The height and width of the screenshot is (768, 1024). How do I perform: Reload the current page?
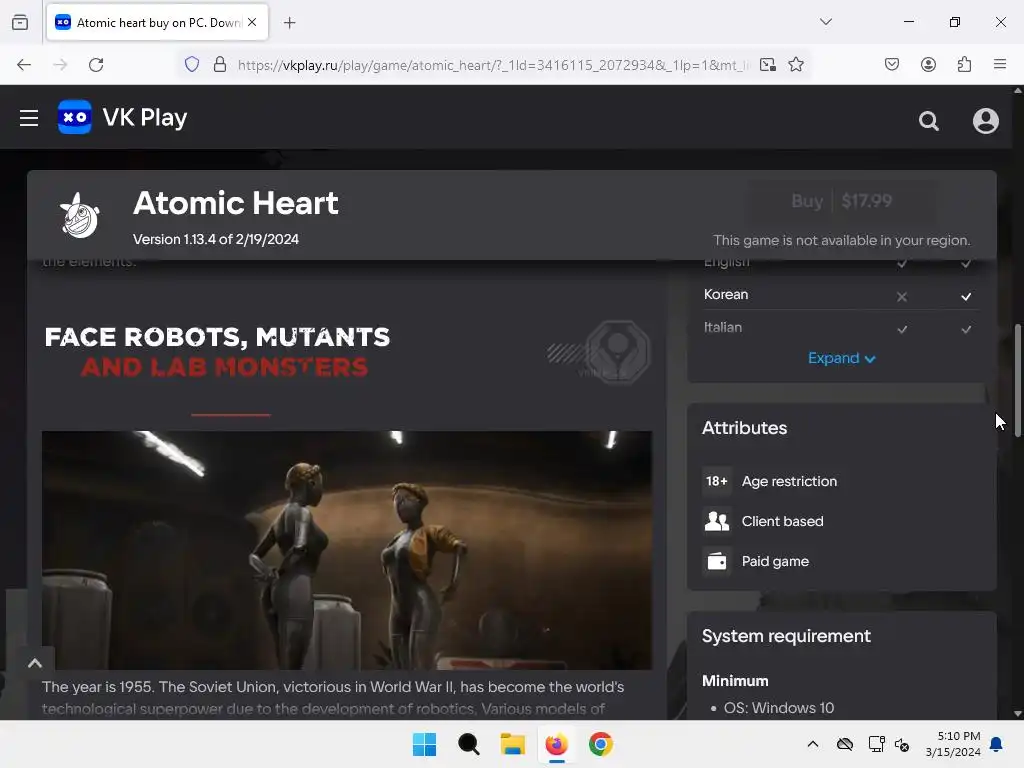pos(96,65)
